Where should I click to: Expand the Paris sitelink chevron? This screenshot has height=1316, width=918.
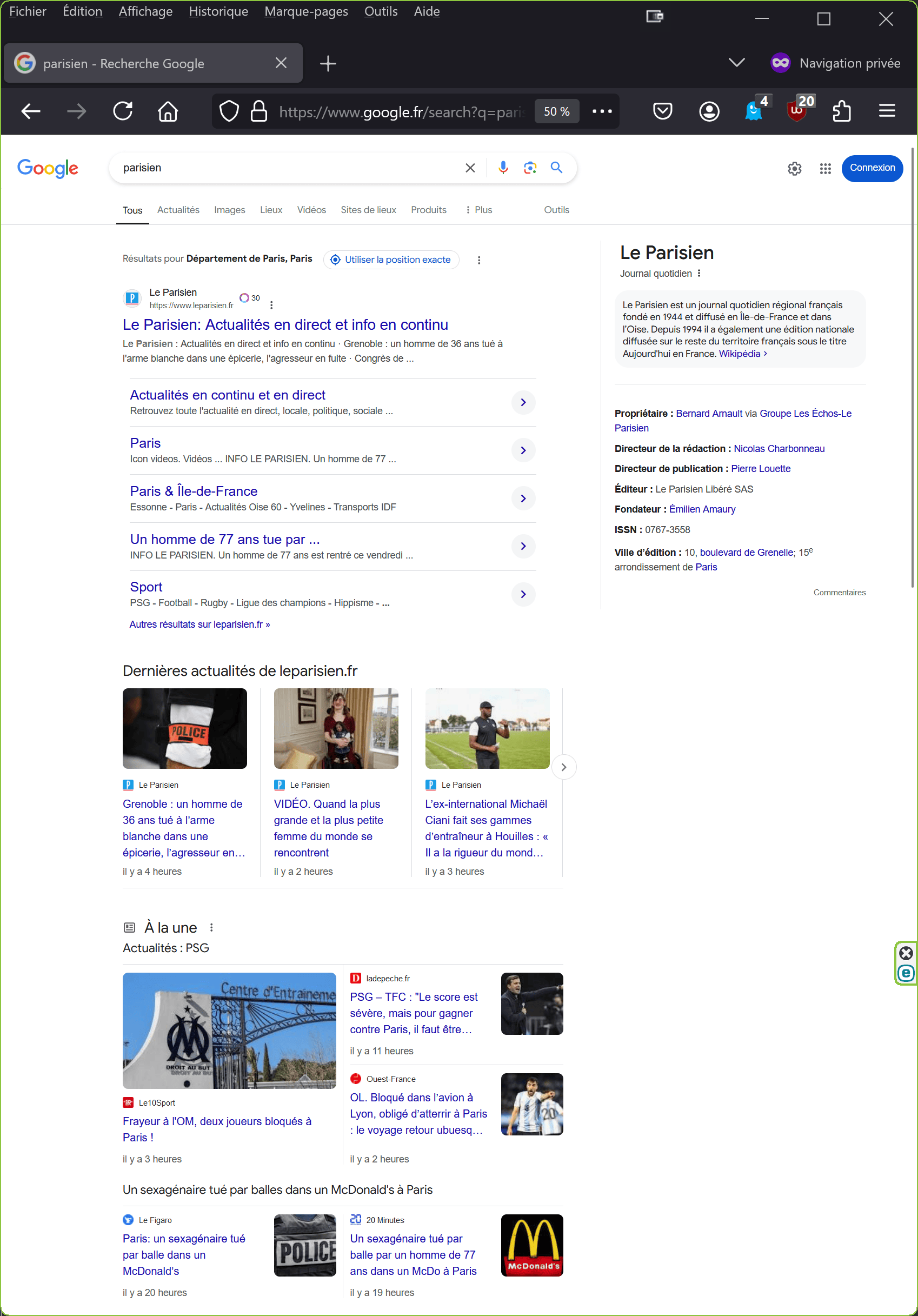coord(523,450)
